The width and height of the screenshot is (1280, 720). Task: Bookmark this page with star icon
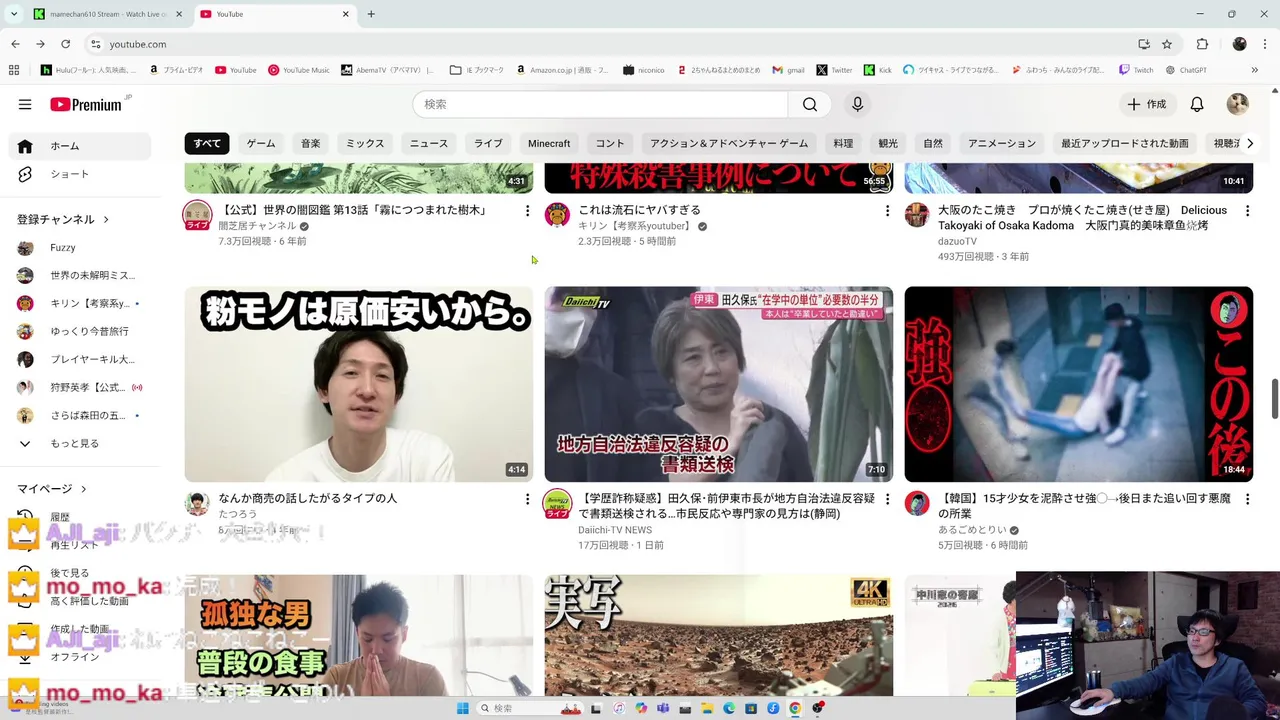click(x=1167, y=44)
